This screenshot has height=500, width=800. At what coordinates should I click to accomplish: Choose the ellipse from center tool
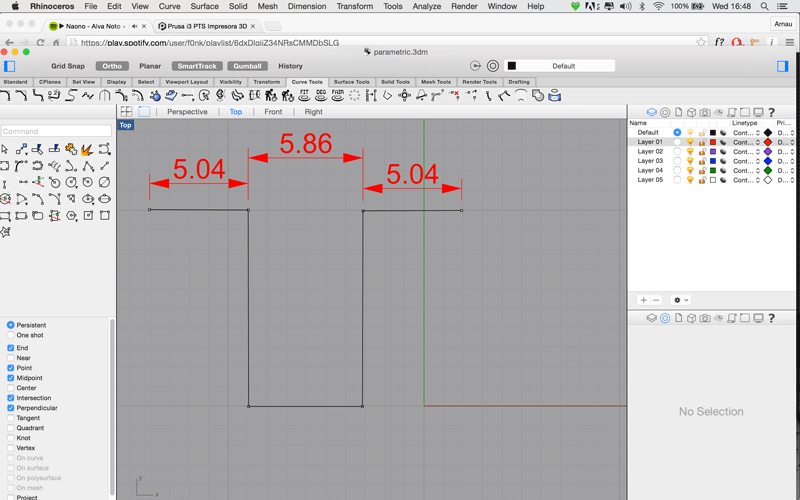coord(88,199)
